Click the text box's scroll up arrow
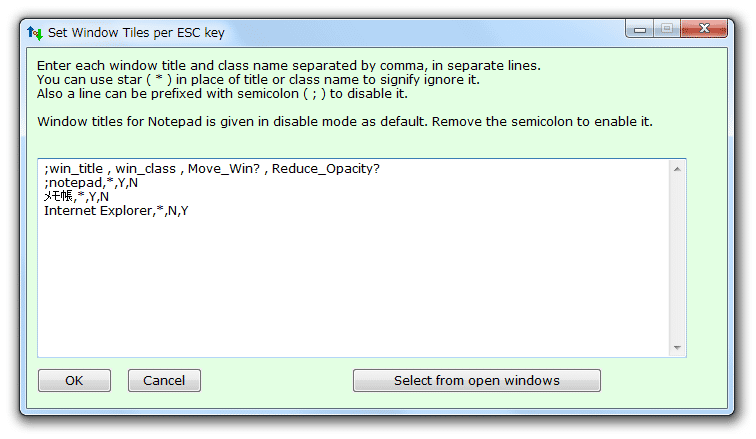The height and width of the screenshot is (439, 756). (677, 169)
